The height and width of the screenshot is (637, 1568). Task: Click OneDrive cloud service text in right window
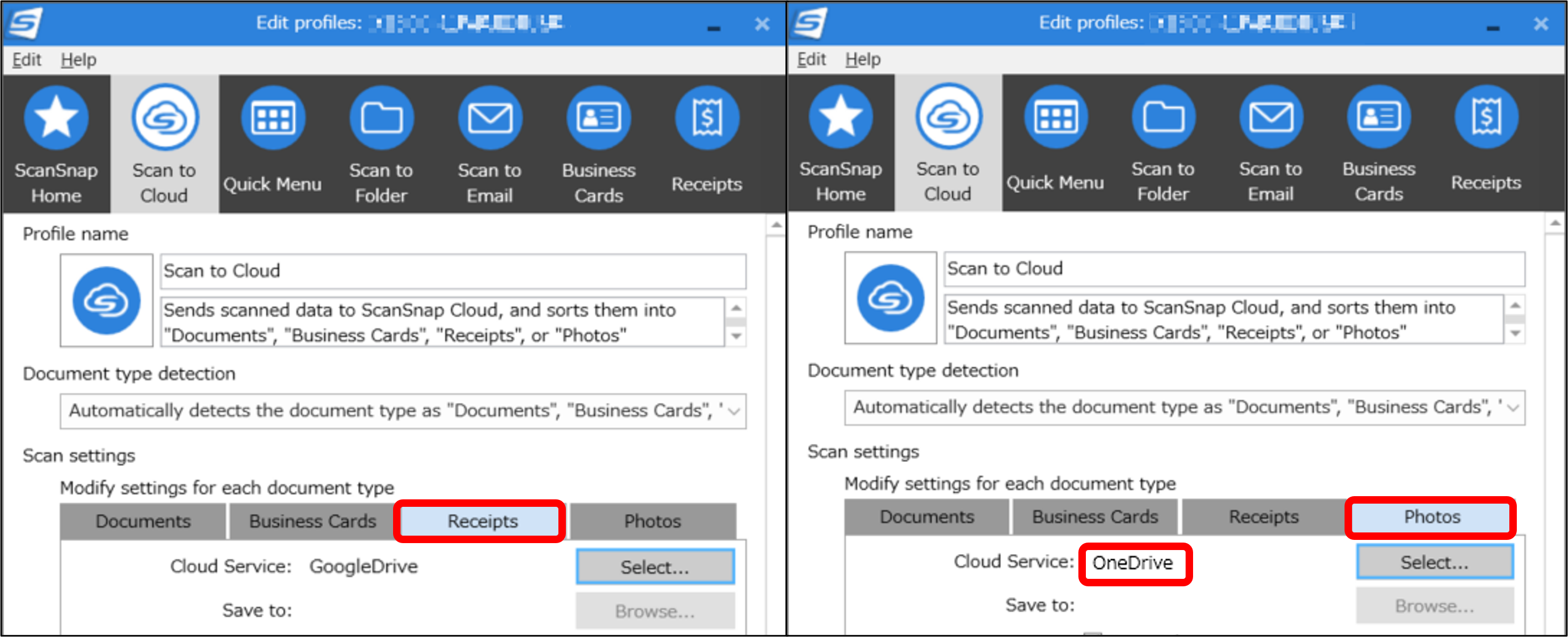[1132, 563]
